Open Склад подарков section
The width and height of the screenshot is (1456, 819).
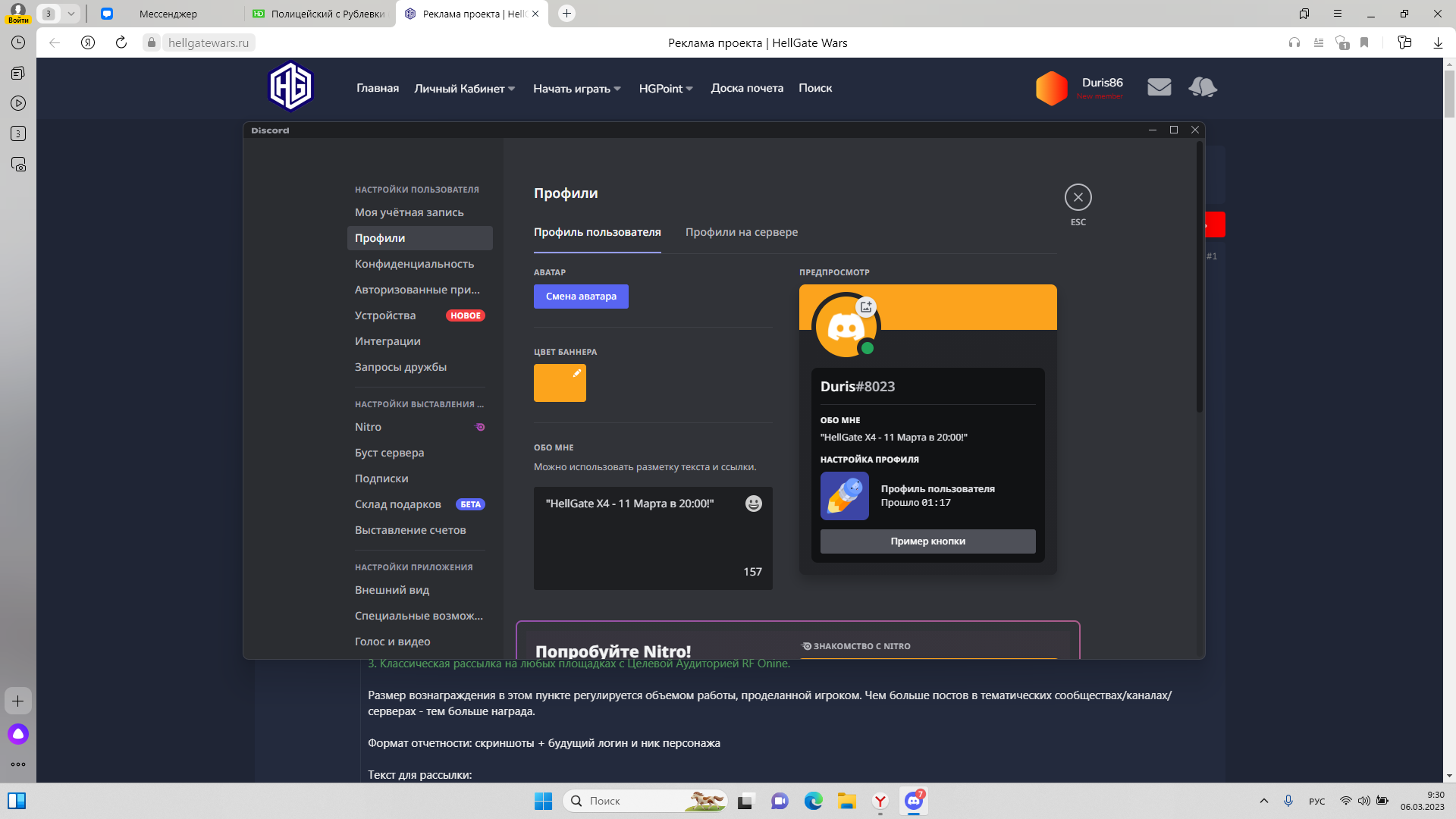tap(420, 504)
